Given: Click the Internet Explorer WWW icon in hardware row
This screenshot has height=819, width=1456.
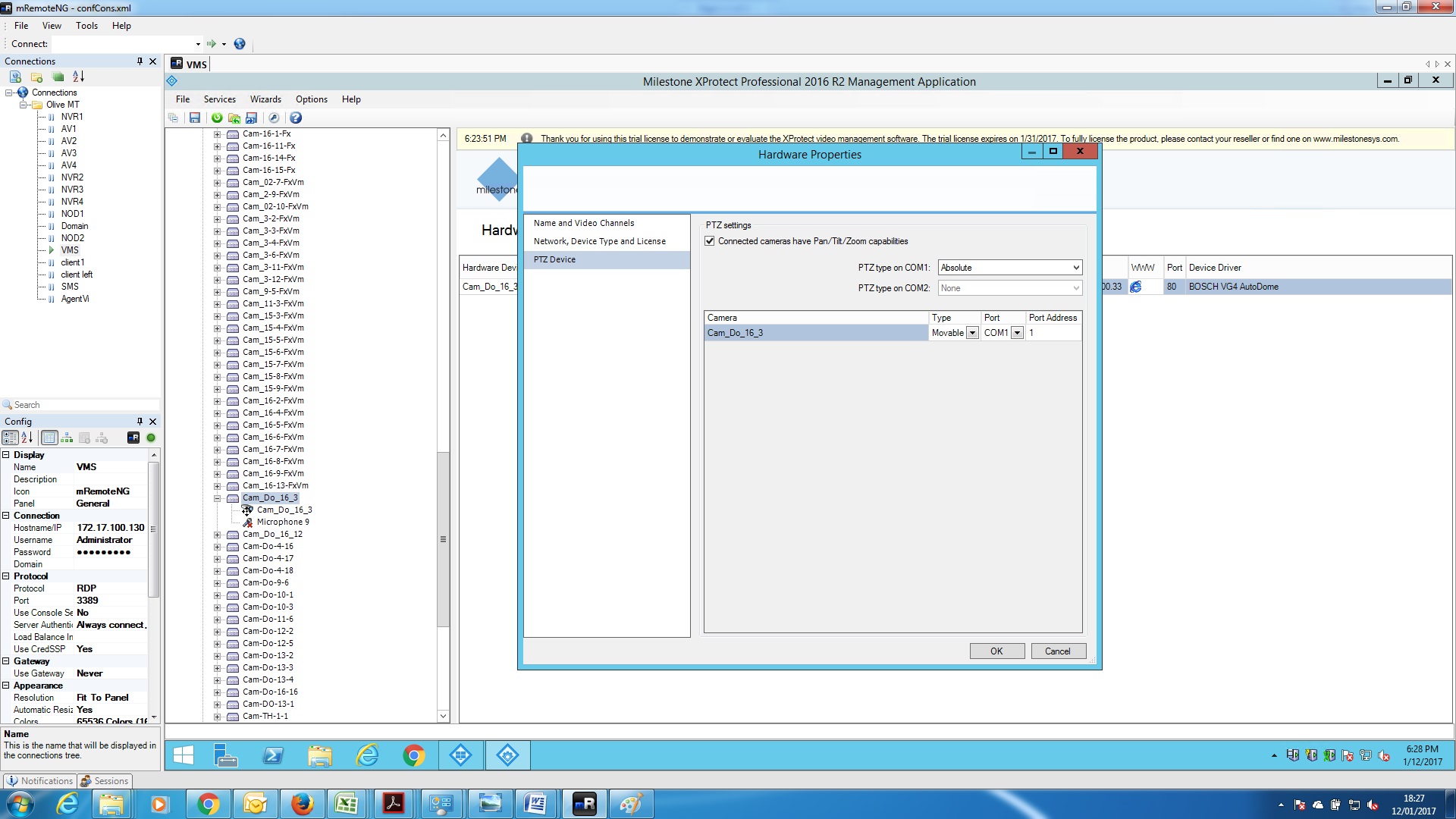Looking at the screenshot, I should coord(1135,287).
